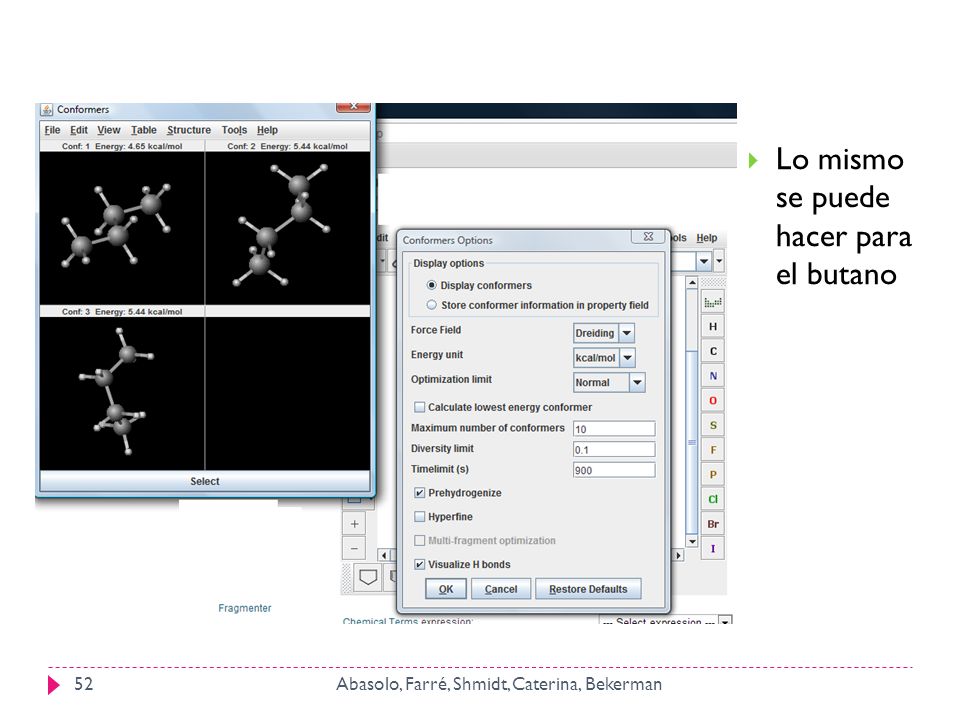
Task: Click horizontal scrollbar left arrow
Action: (x=384, y=555)
